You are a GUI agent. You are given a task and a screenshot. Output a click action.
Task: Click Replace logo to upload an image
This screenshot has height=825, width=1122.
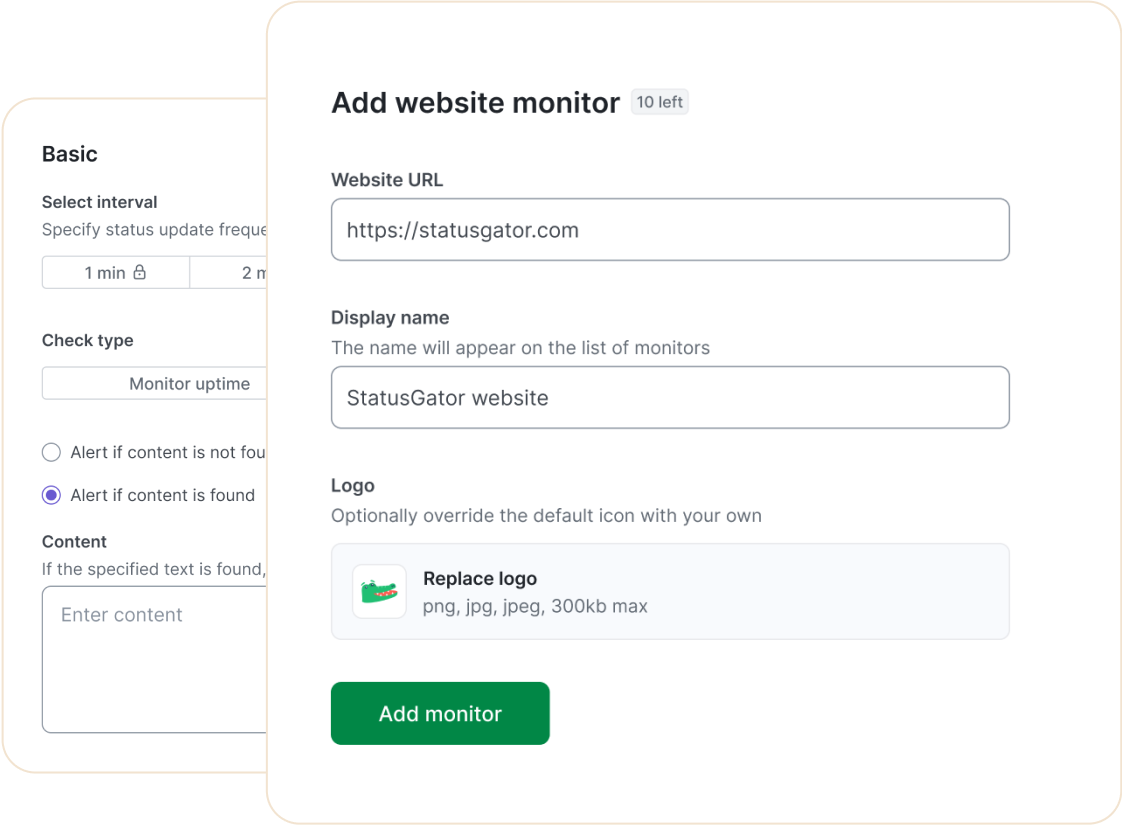point(480,579)
